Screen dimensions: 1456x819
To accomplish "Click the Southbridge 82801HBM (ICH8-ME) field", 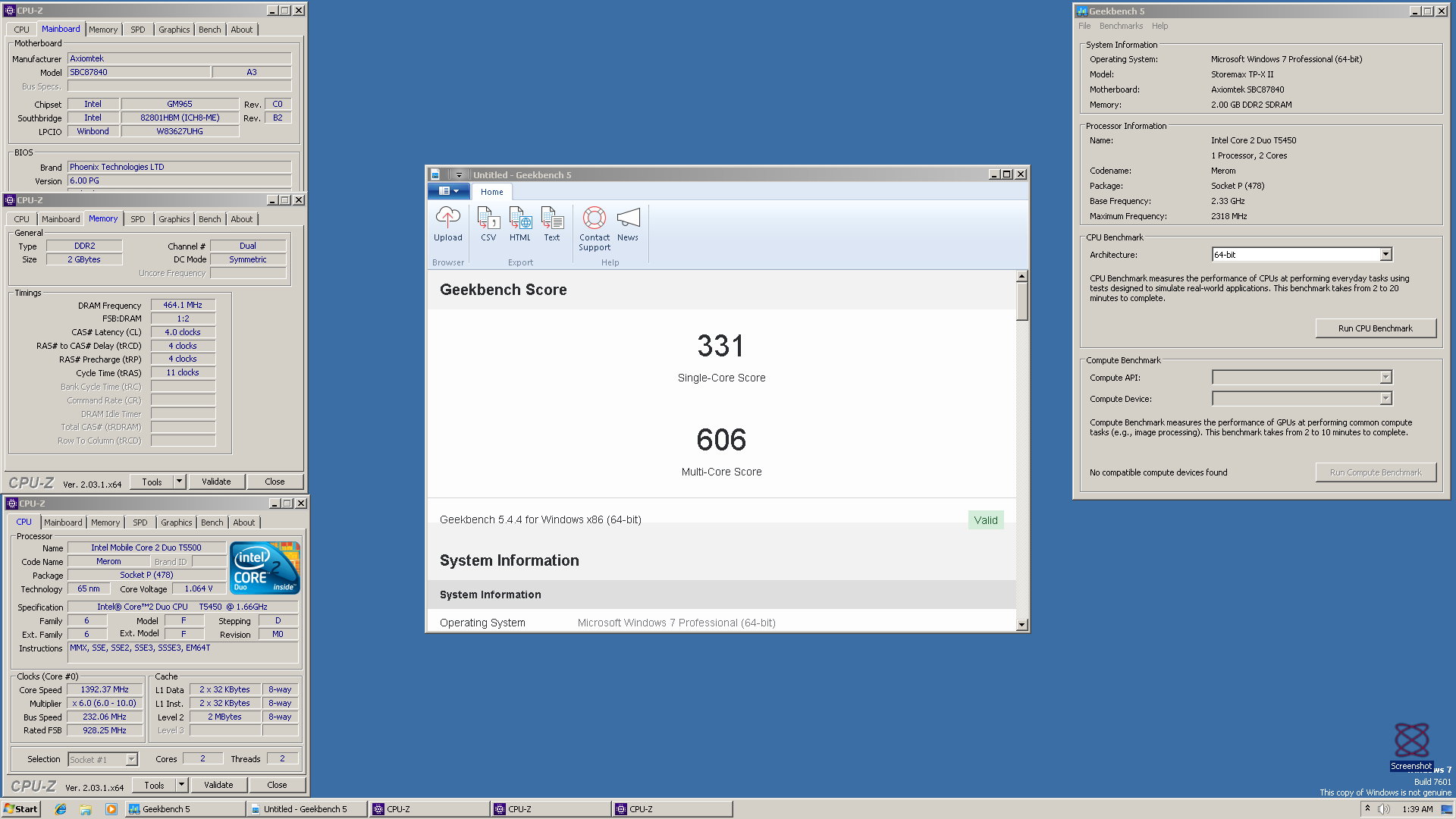I will tap(180, 118).
